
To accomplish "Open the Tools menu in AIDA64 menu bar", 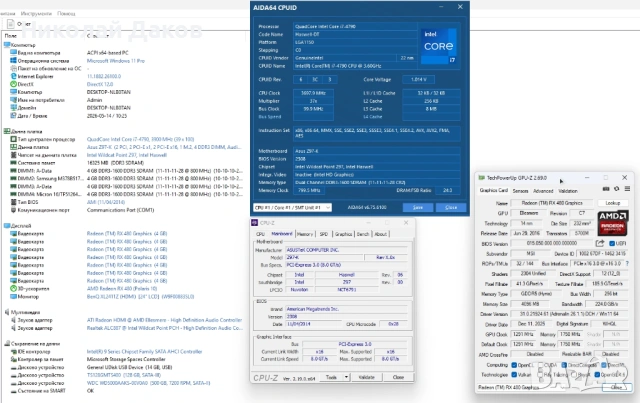I will point(36,13).
